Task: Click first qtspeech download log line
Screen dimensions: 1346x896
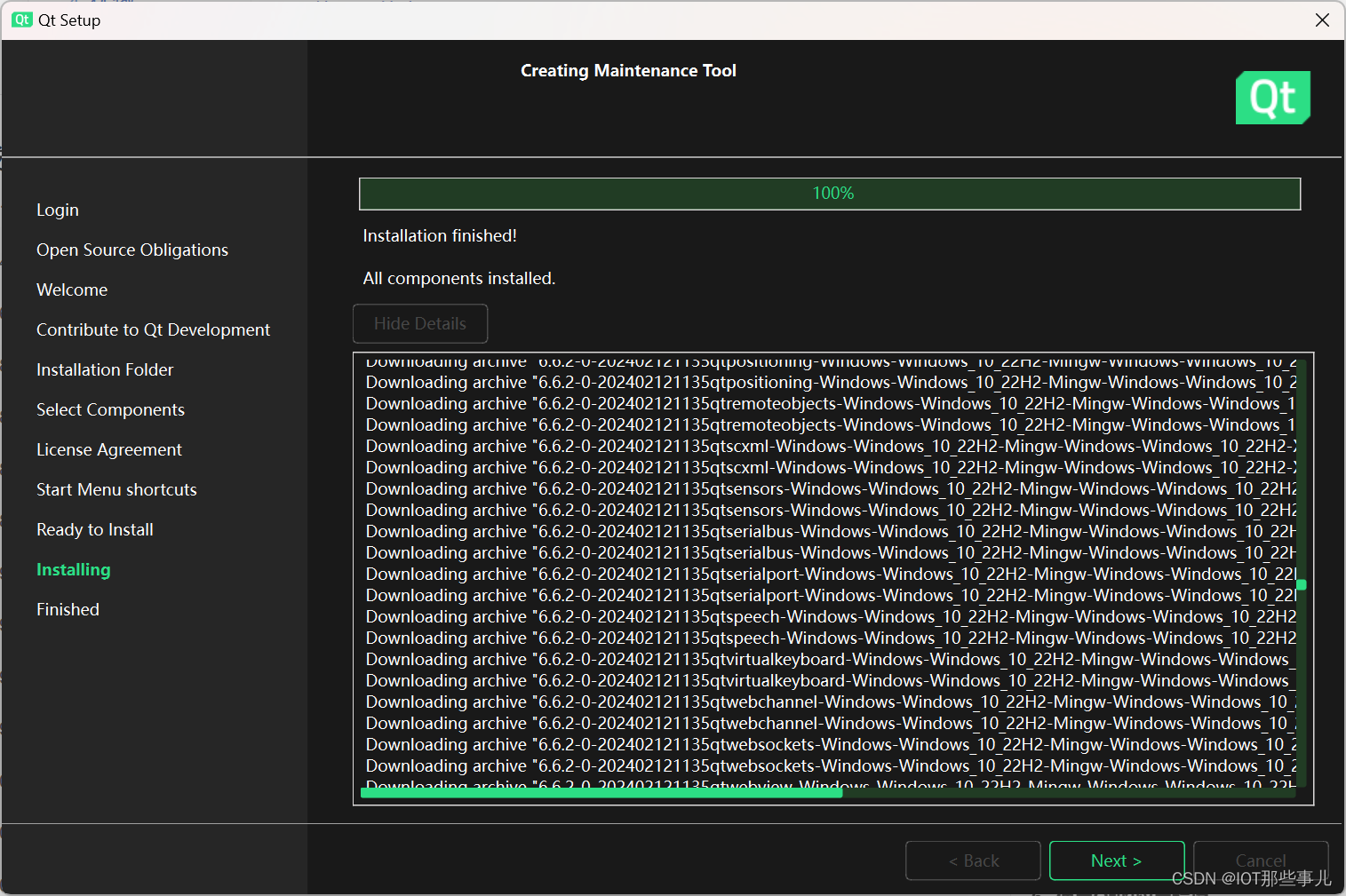Action: (831, 616)
